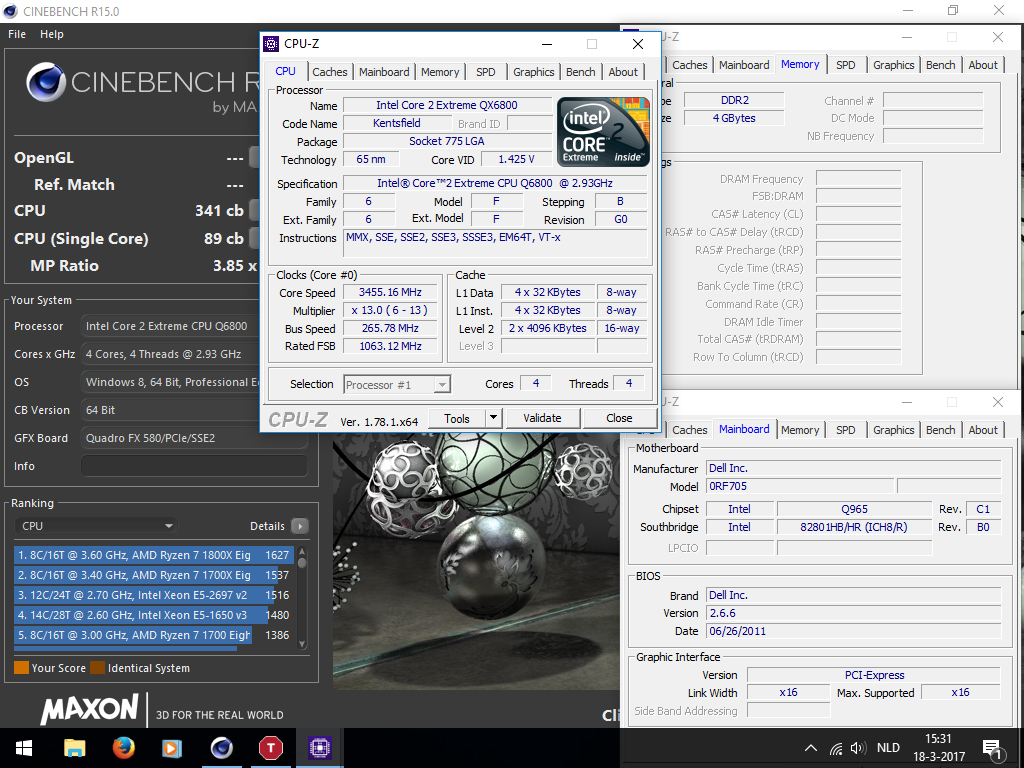Click the Intel Core 2 Extreme logo

click(603, 131)
